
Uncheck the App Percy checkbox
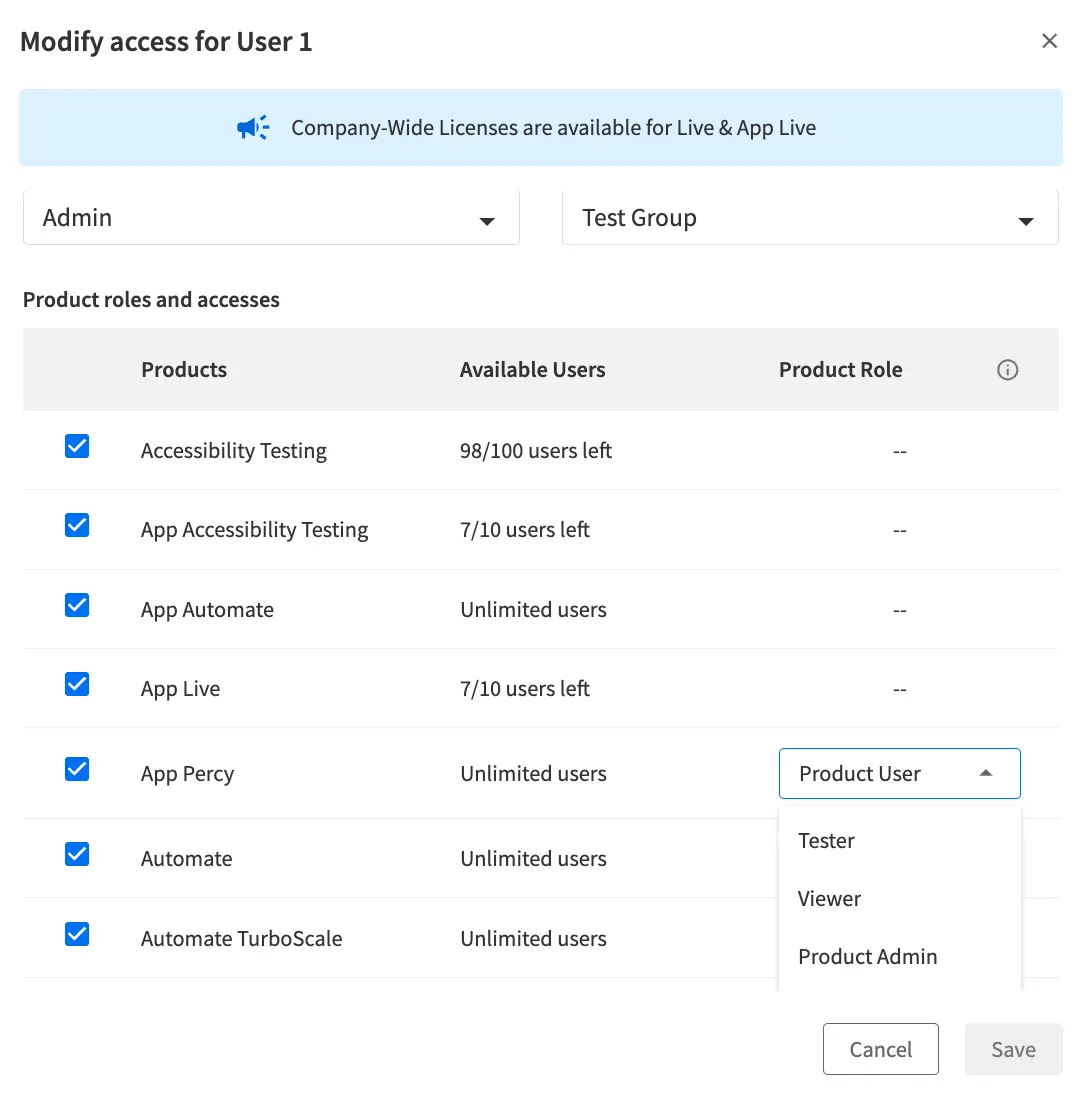pyautogui.click(x=77, y=769)
